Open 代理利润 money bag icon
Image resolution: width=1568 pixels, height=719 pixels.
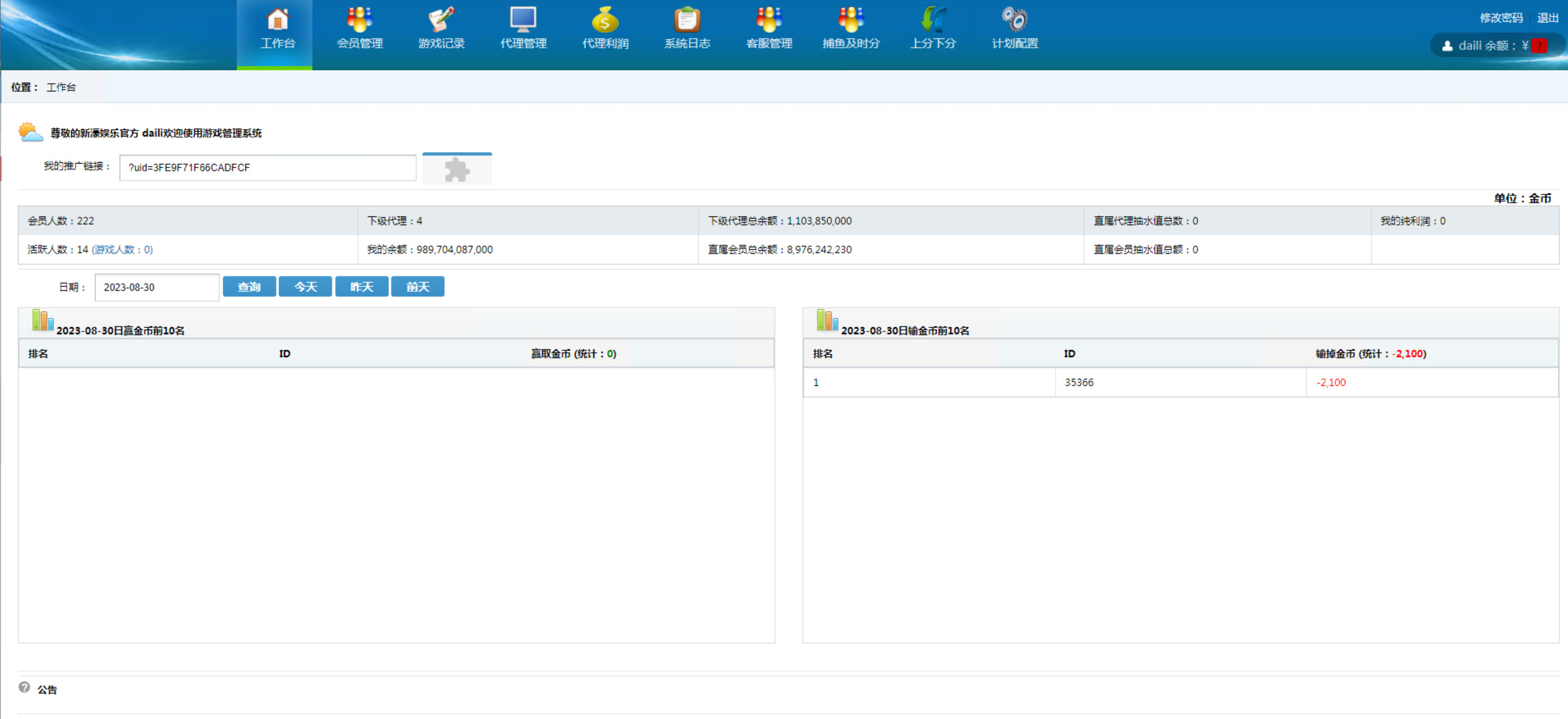[605, 21]
